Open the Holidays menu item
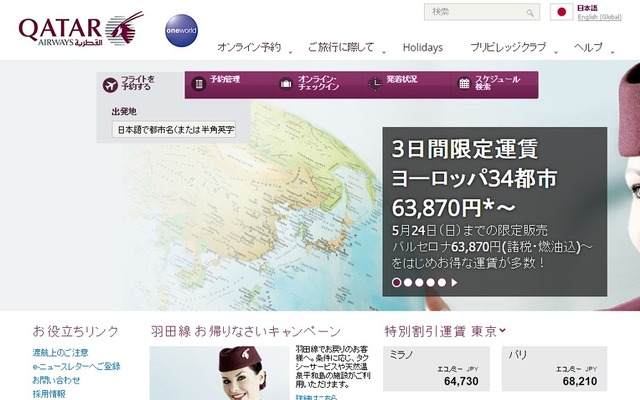The width and height of the screenshot is (640, 400). (422, 47)
